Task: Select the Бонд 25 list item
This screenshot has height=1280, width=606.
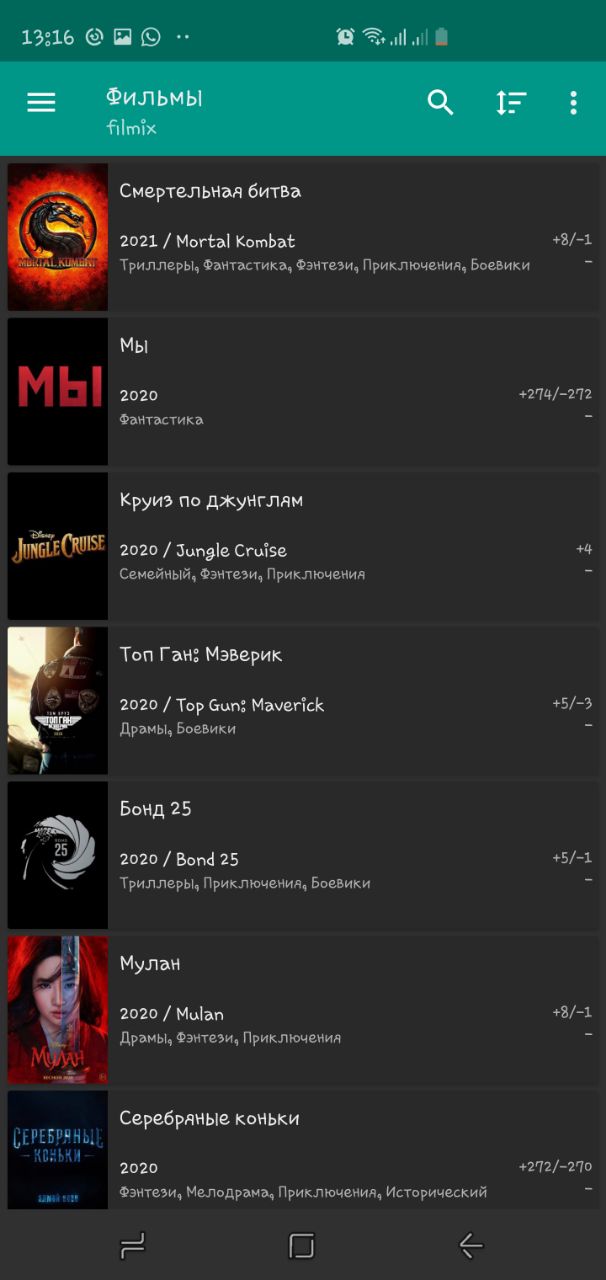Action: pyautogui.click(x=303, y=855)
